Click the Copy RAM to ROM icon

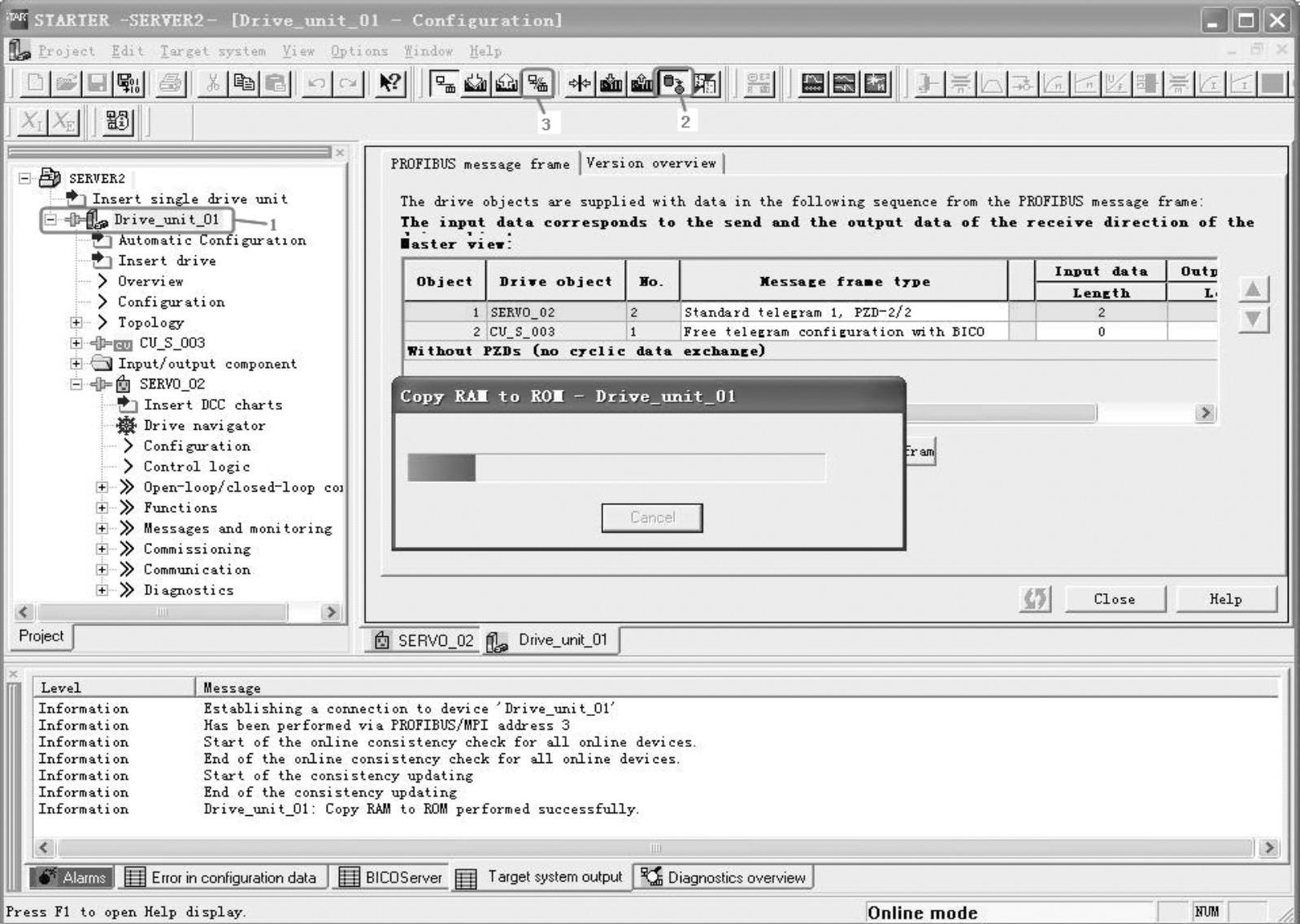tap(674, 83)
